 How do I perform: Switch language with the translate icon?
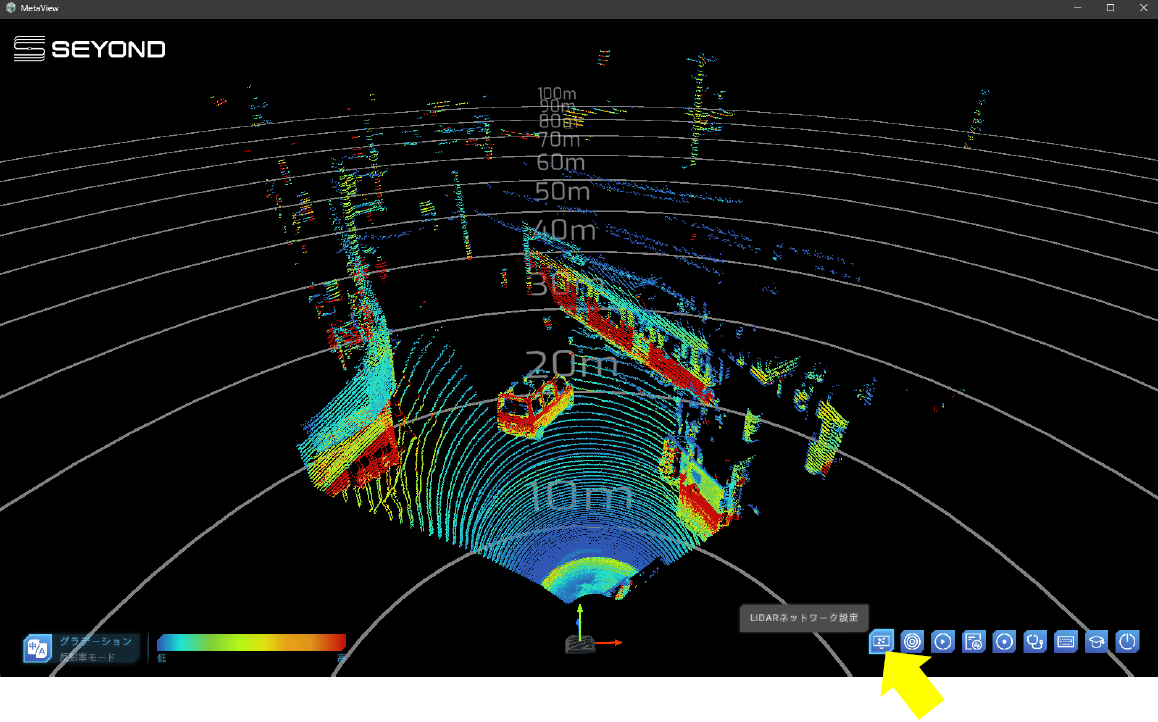(x=38, y=648)
